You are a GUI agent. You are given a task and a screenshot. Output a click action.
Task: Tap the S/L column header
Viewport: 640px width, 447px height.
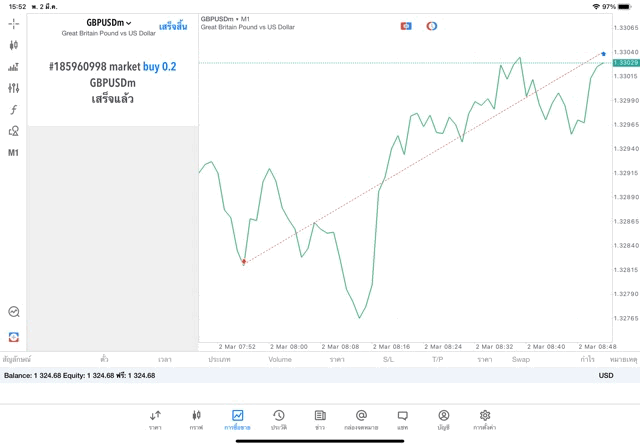pyautogui.click(x=389, y=360)
